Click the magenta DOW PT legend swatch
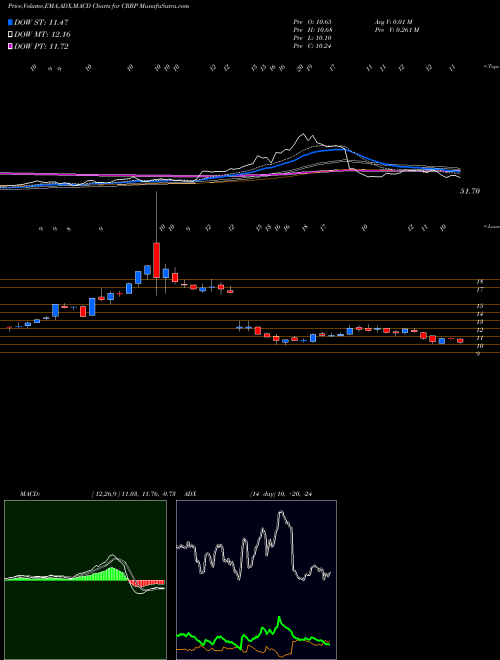This screenshot has height=660, width=500. point(10,46)
